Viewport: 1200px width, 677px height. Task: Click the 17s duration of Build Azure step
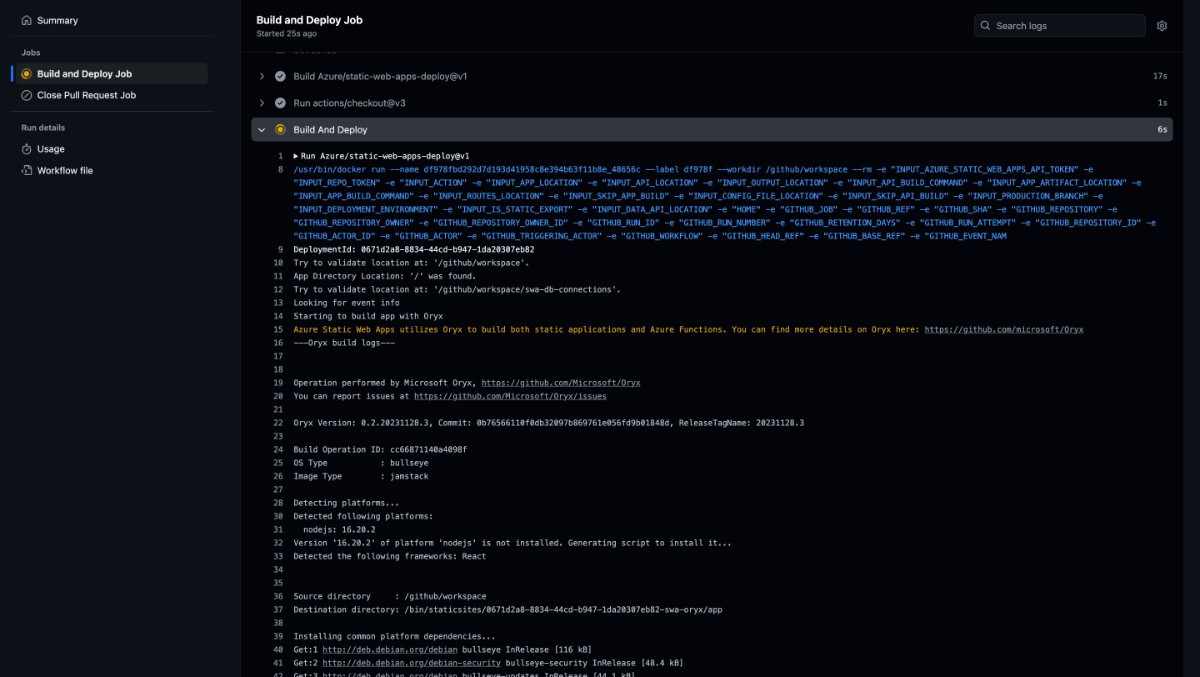pyautogui.click(x=1160, y=76)
